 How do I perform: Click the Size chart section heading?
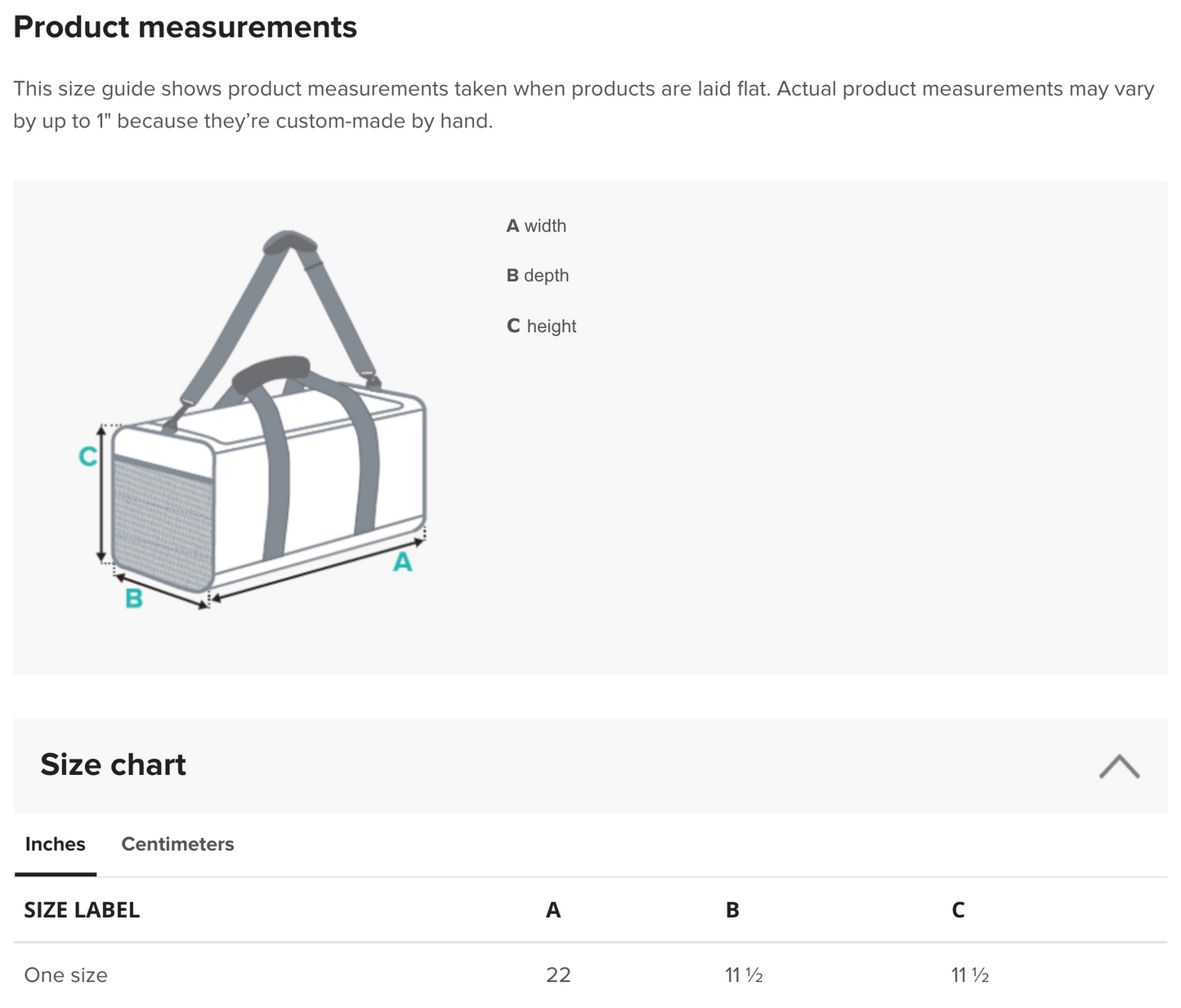(x=113, y=765)
